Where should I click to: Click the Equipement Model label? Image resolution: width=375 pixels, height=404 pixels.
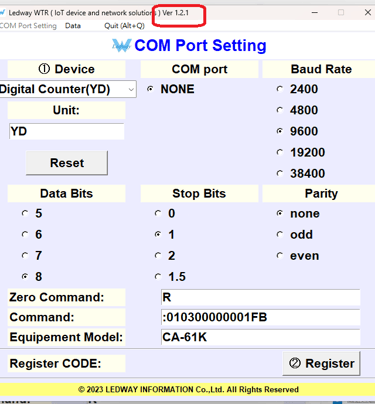[66, 337]
